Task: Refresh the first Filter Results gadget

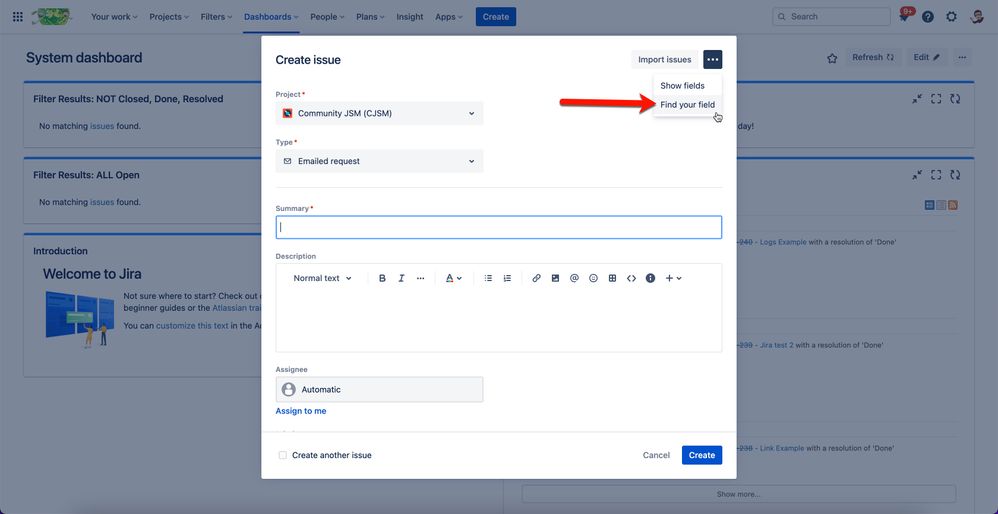Action: [955, 99]
